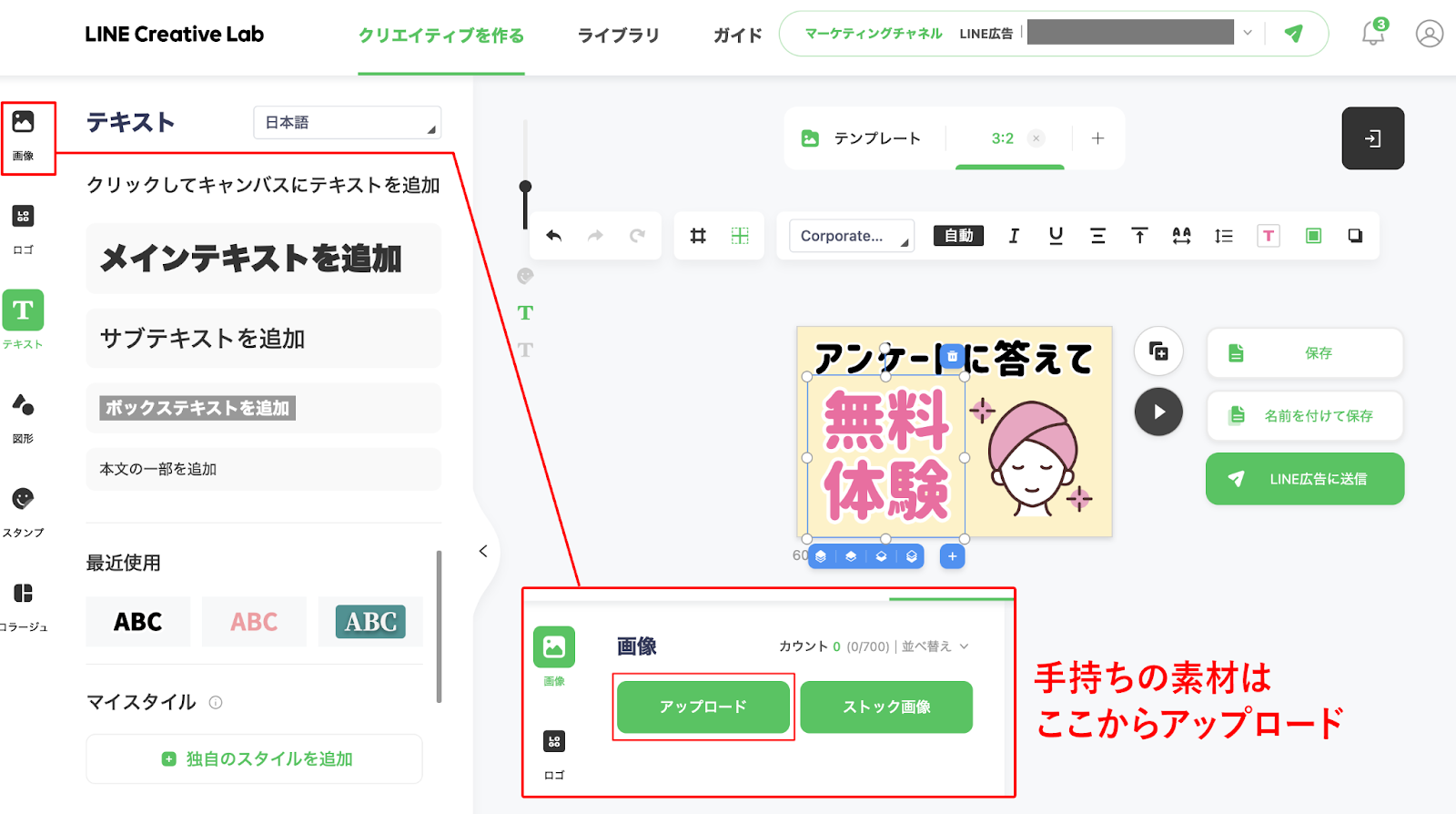Open the Corporate font dropdown

coord(852,236)
